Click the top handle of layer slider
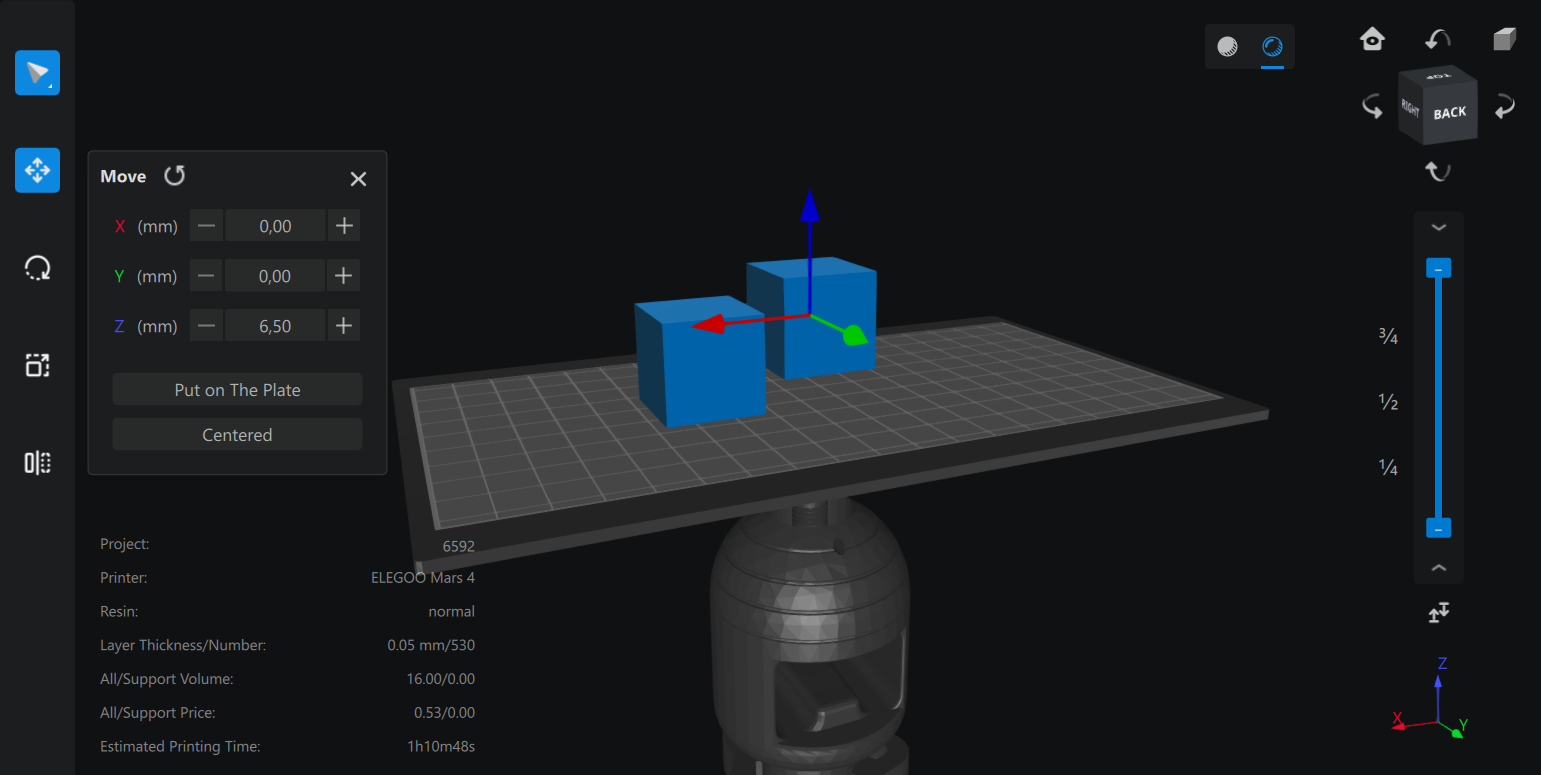 1438,269
